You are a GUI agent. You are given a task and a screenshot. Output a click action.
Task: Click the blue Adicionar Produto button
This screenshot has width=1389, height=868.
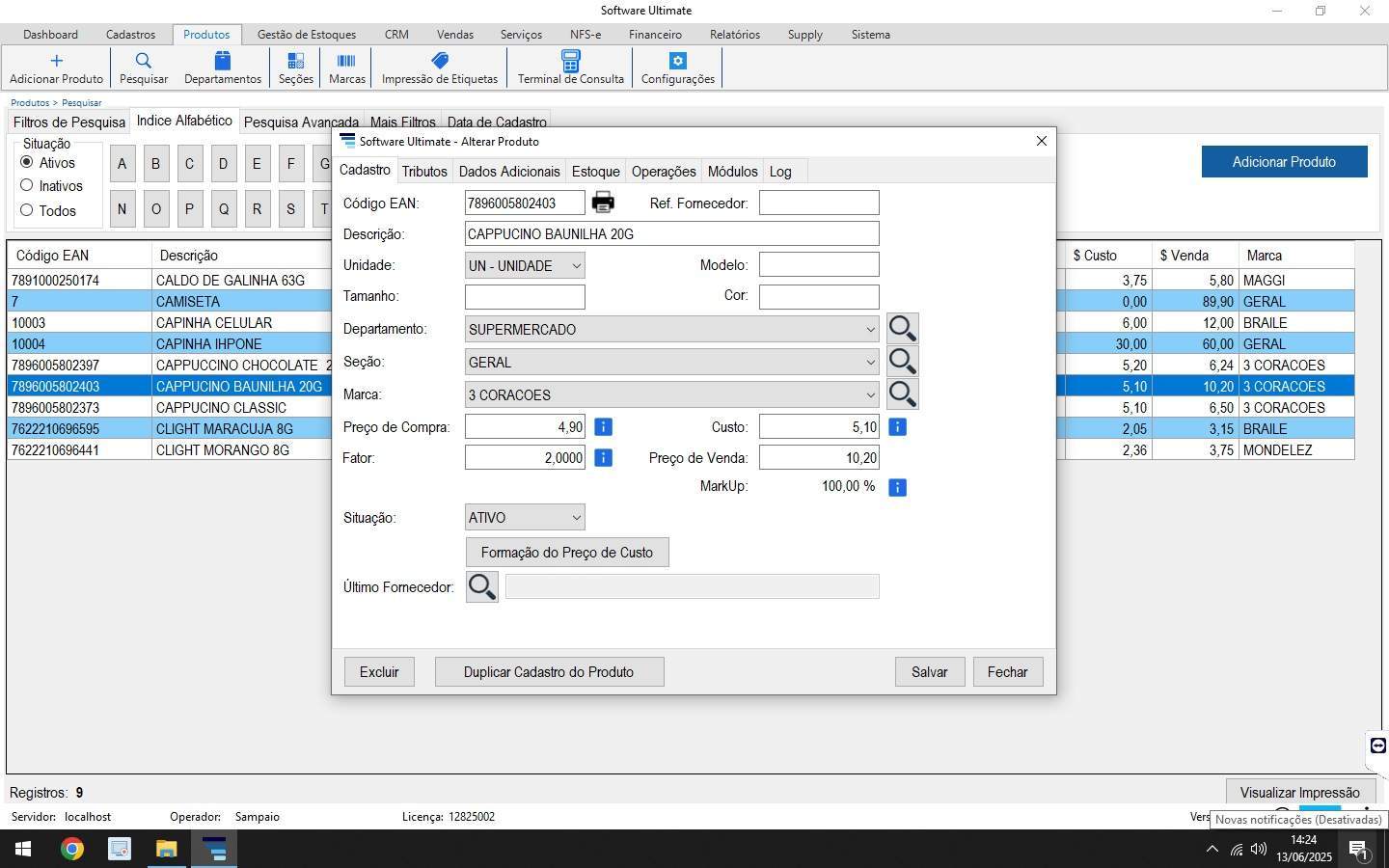tap(1284, 161)
